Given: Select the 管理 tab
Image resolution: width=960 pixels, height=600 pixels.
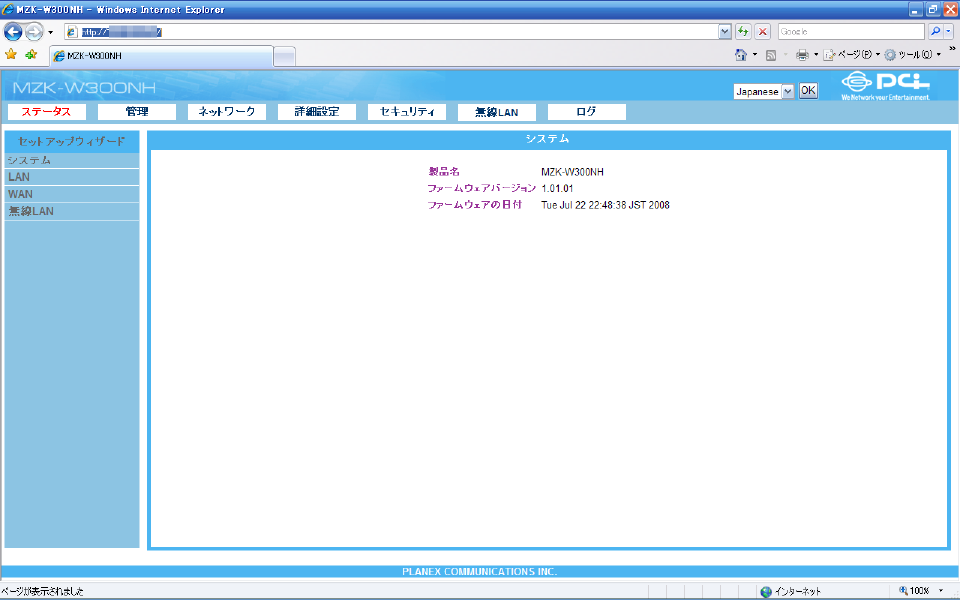Looking at the screenshot, I should (x=137, y=112).
